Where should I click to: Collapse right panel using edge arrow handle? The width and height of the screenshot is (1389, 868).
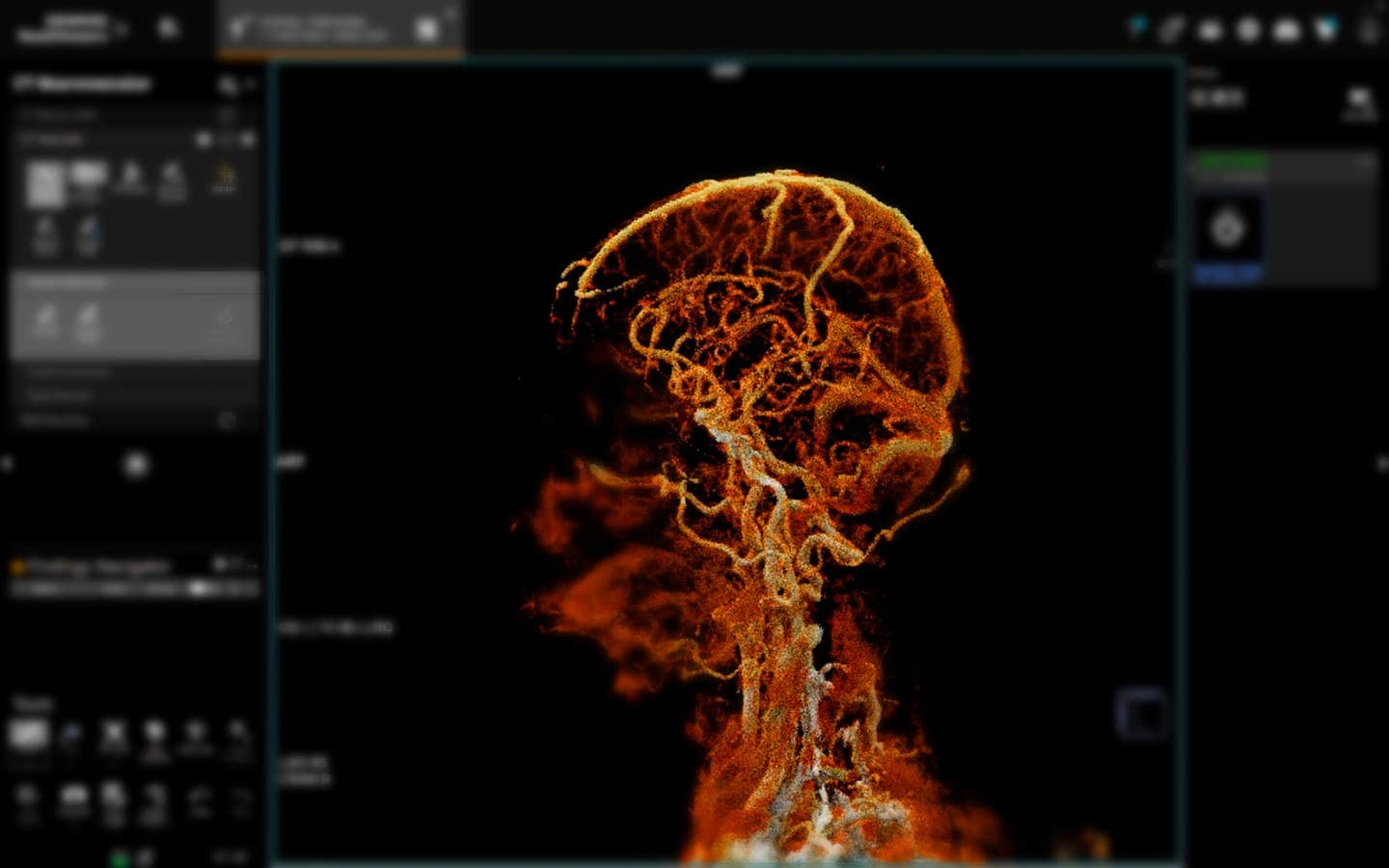point(1382,464)
